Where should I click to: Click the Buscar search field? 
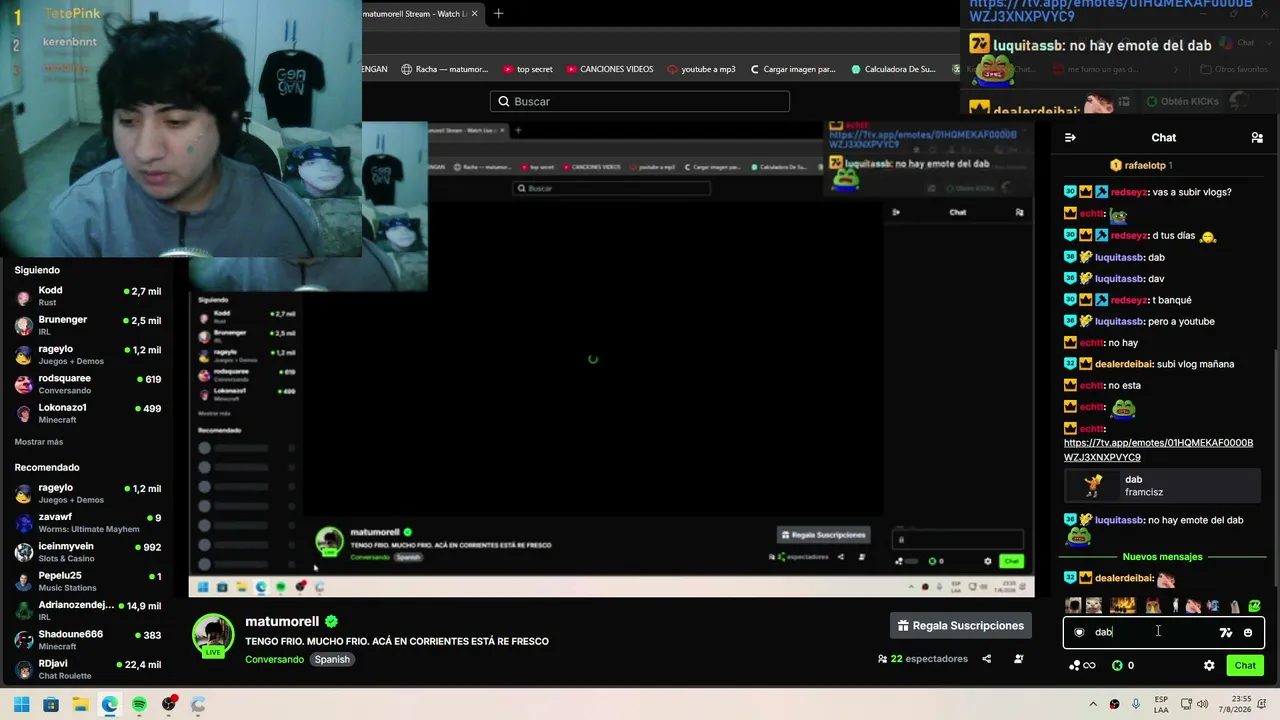click(640, 101)
